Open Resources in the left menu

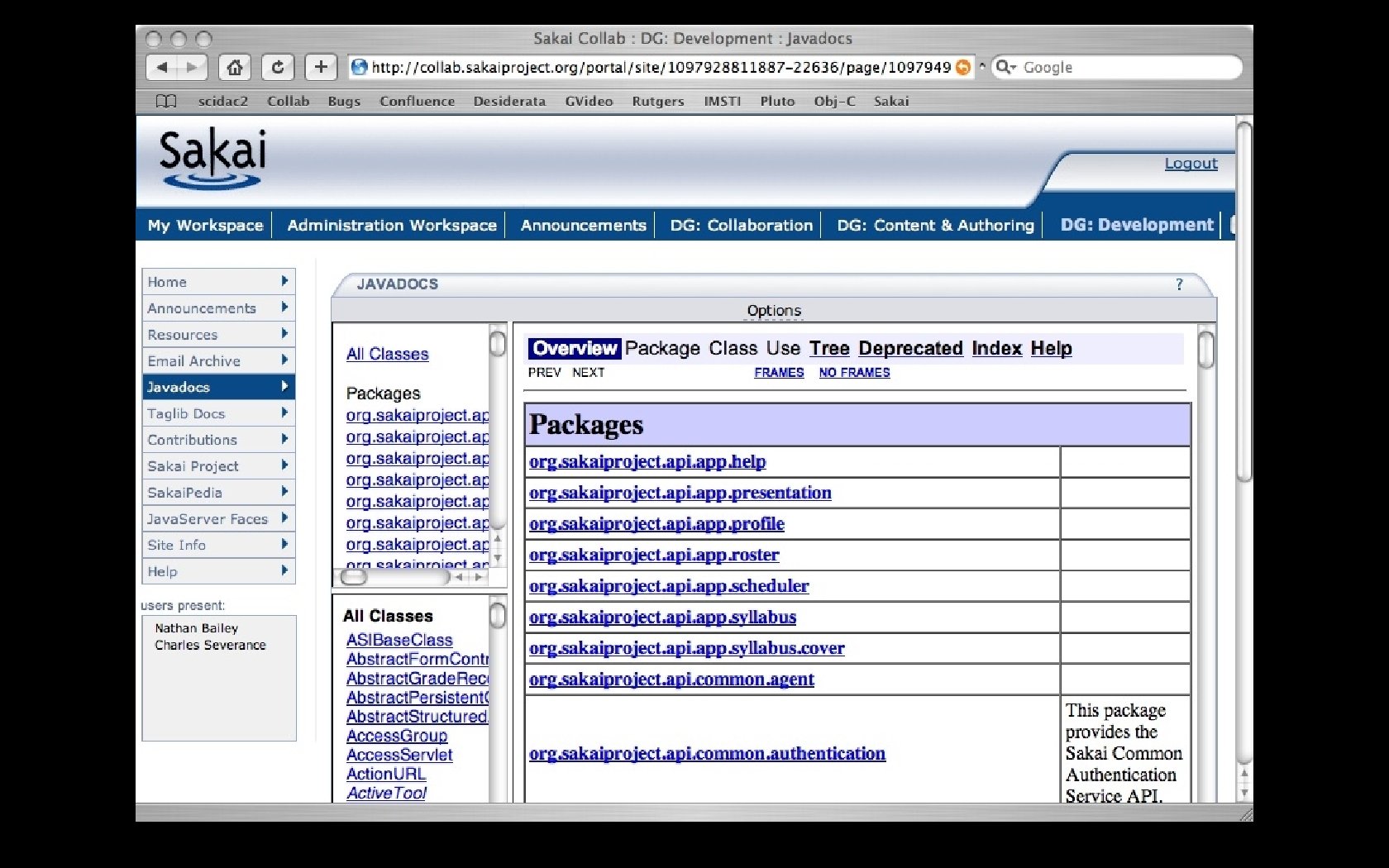(218, 335)
